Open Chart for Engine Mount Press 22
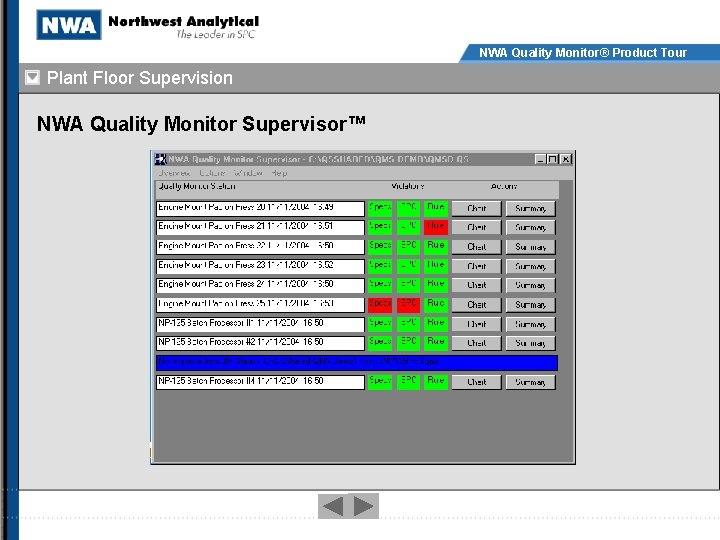The width and height of the screenshot is (720, 540). [477, 247]
